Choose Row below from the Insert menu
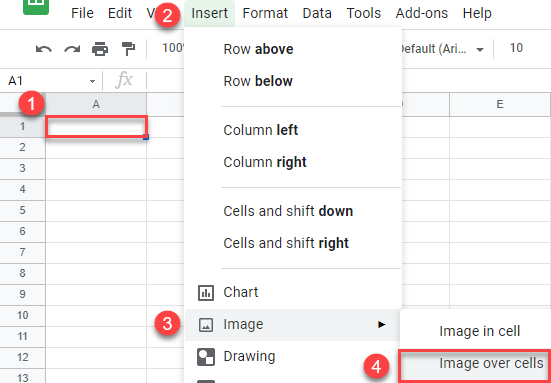The image size is (551, 383). (x=292, y=81)
